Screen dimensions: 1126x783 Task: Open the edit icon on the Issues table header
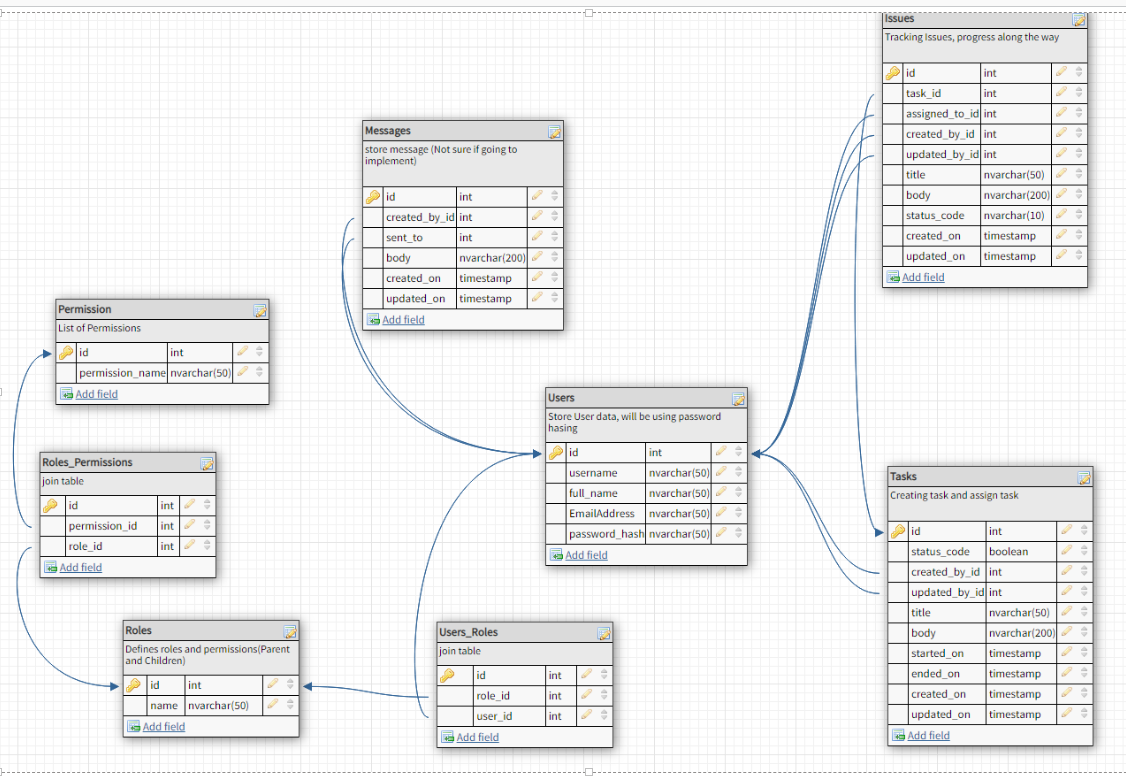[1078, 18]
